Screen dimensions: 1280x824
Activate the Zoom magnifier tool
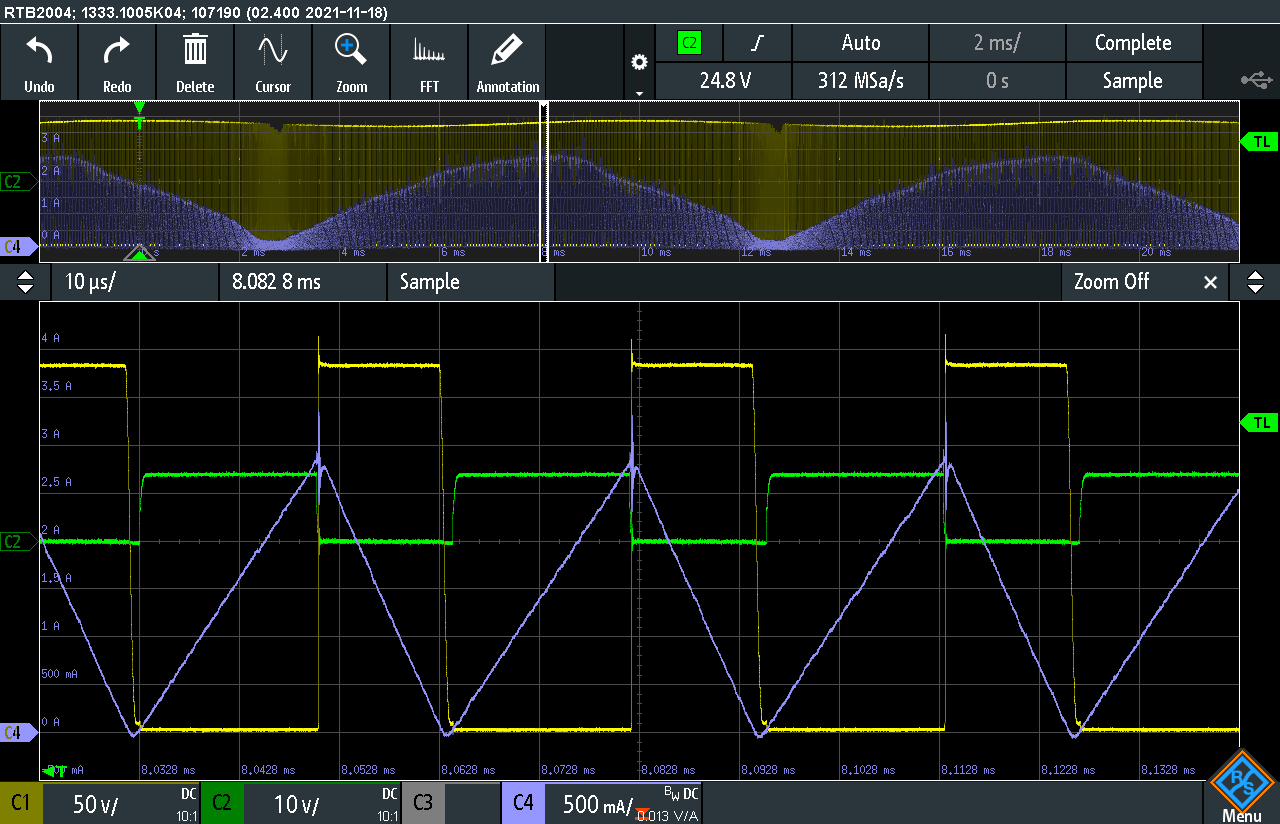tap(351, 62)
